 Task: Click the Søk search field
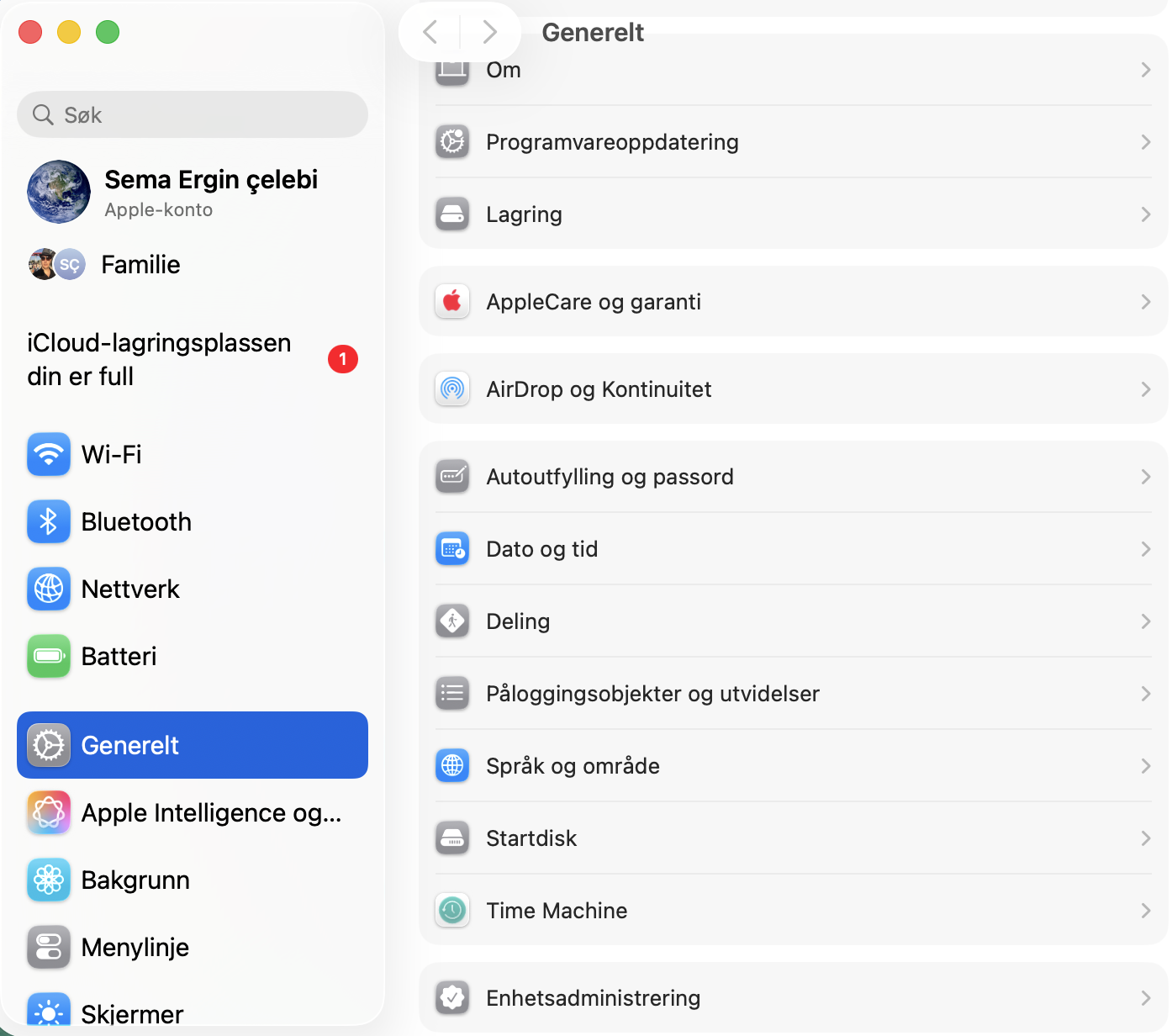click(193, 114)
